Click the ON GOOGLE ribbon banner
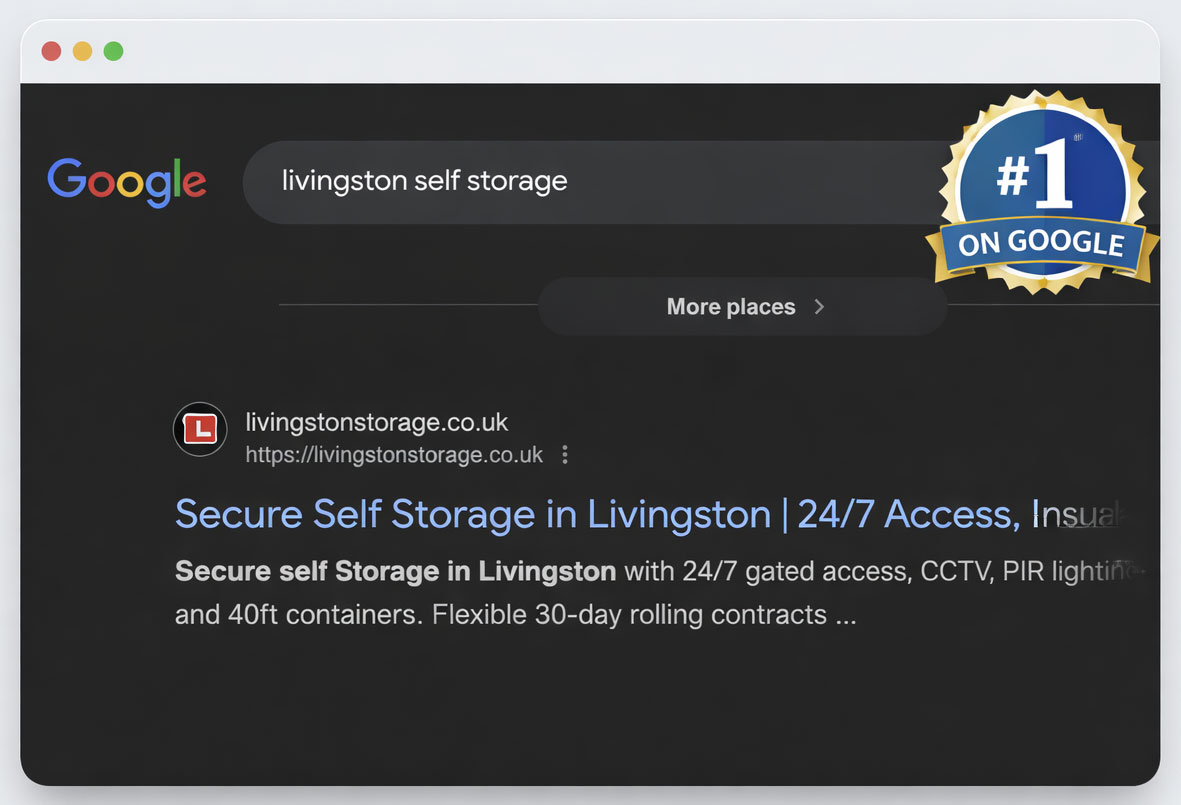 [x=1041, y=244]
